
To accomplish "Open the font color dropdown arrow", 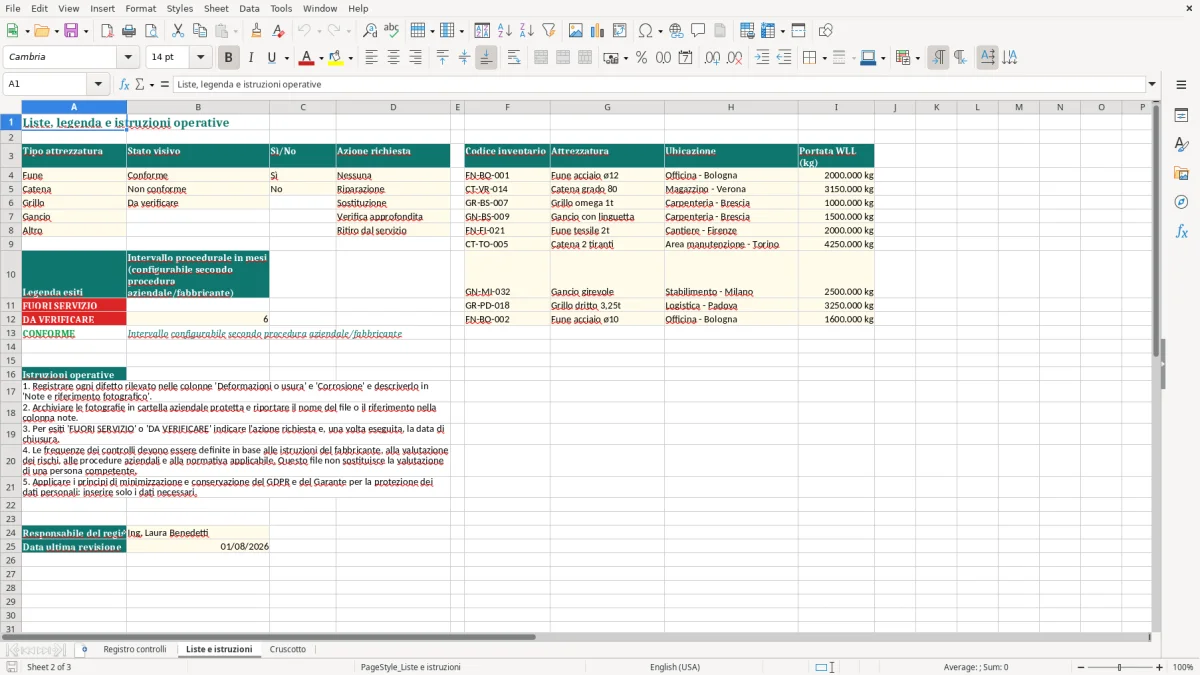I will pyautogui.click(x=320, y=58).
